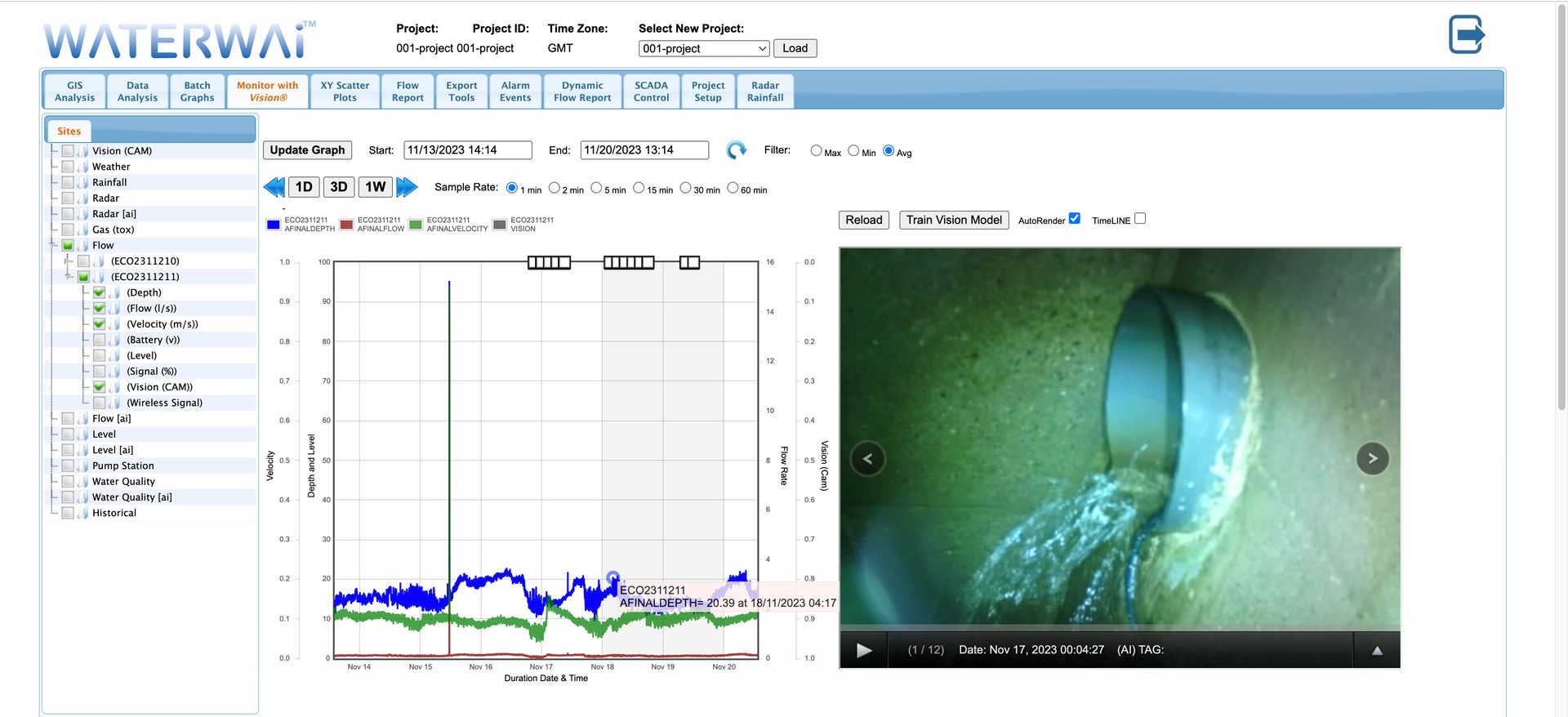The height and width of the screenshot is (717, 1568).
Task: Set graph range to 1W
Action: coord(376,187)
